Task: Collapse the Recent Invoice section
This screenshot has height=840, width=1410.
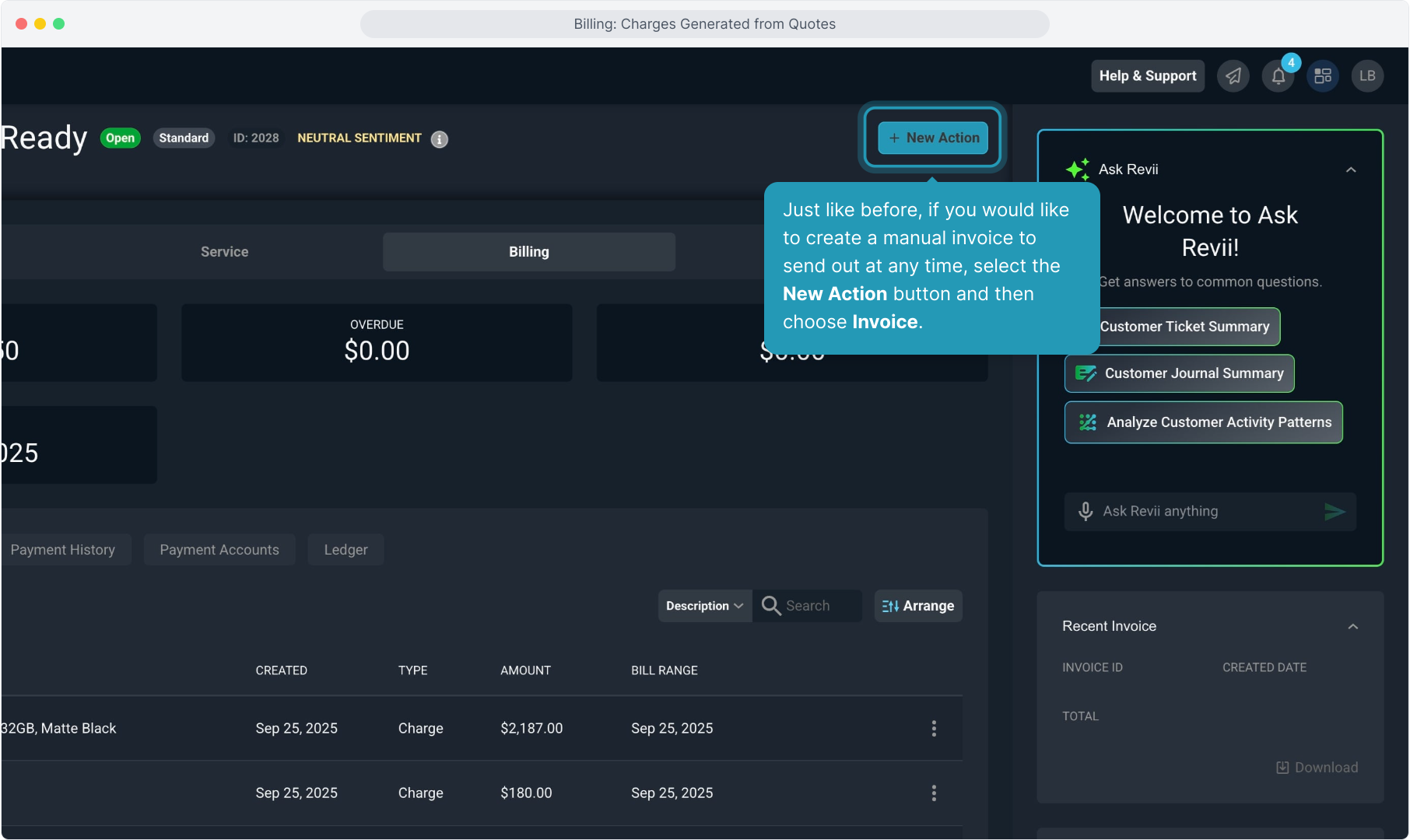Action: click(x=1353, y=627)
